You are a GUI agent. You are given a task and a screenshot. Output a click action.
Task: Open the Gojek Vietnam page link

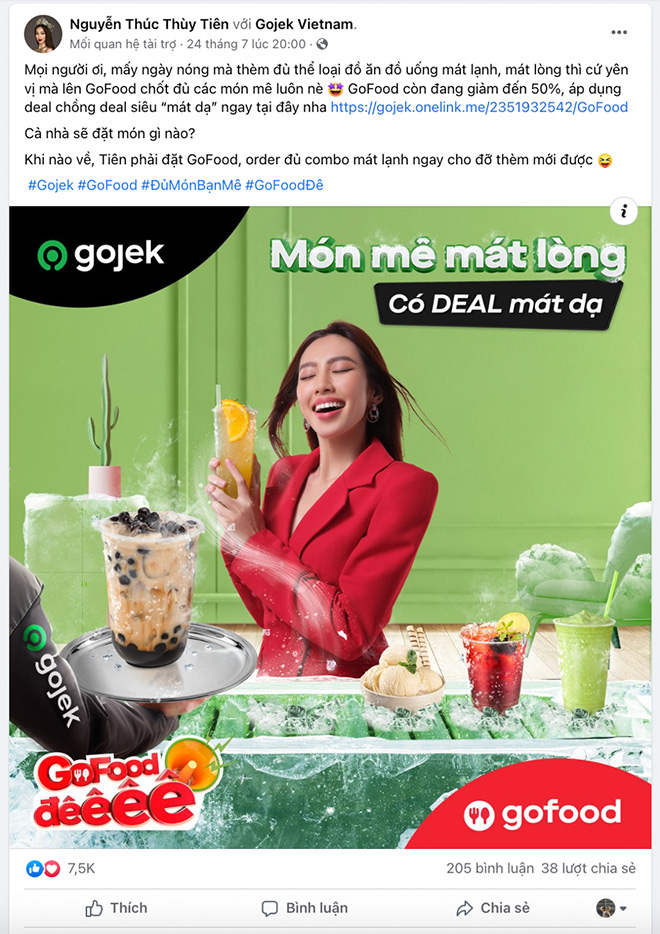pos(304,24)
